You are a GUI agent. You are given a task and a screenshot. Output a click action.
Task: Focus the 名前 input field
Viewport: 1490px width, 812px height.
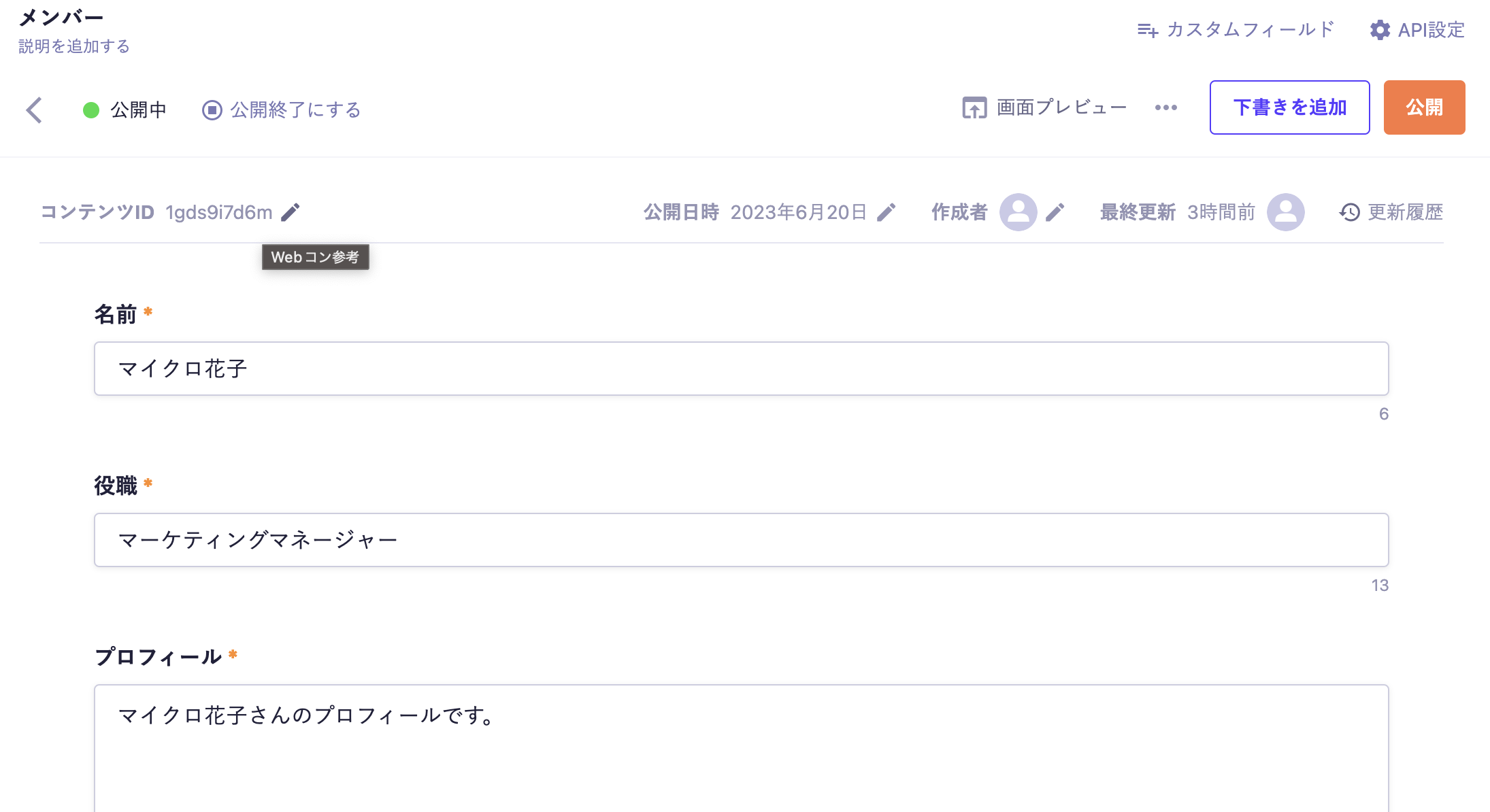coord(741,369)
